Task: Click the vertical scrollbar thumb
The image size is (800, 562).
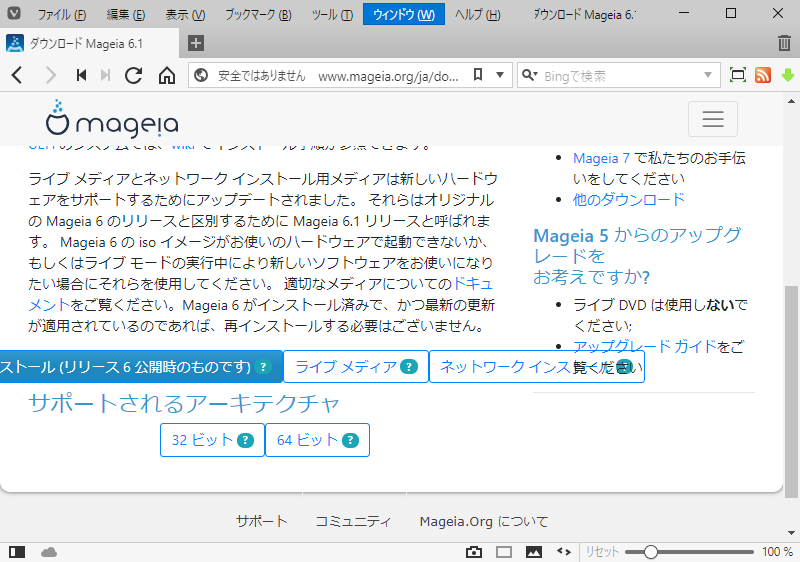Action: point(791,392)
